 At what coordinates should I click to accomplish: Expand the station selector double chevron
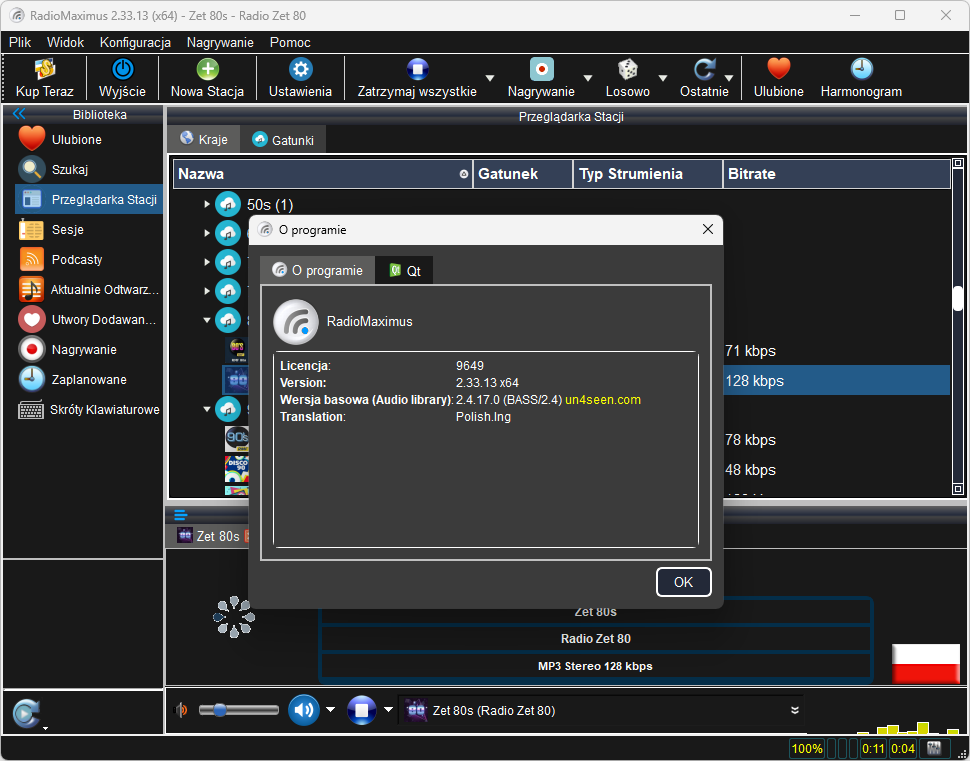[x=795, y=710]
